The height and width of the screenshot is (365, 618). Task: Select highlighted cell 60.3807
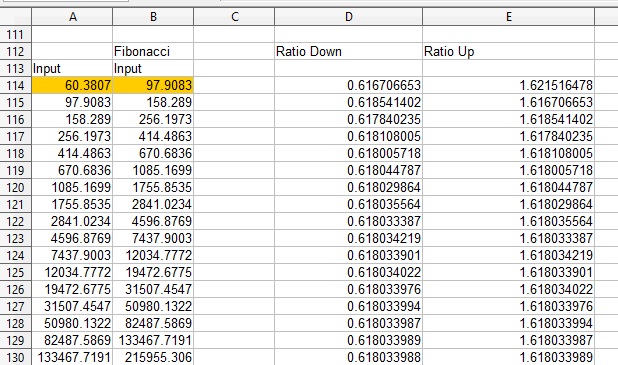(x=72, y=85)
